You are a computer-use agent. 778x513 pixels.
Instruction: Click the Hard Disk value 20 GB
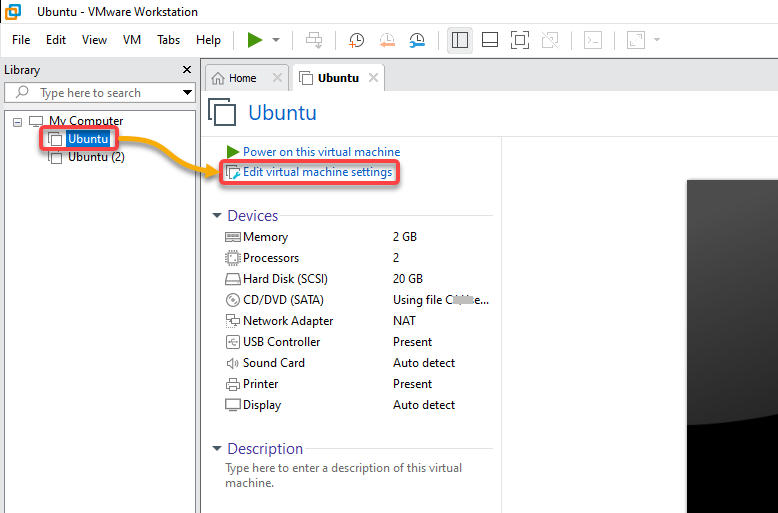pyautogui.click(x=408, y=279)
